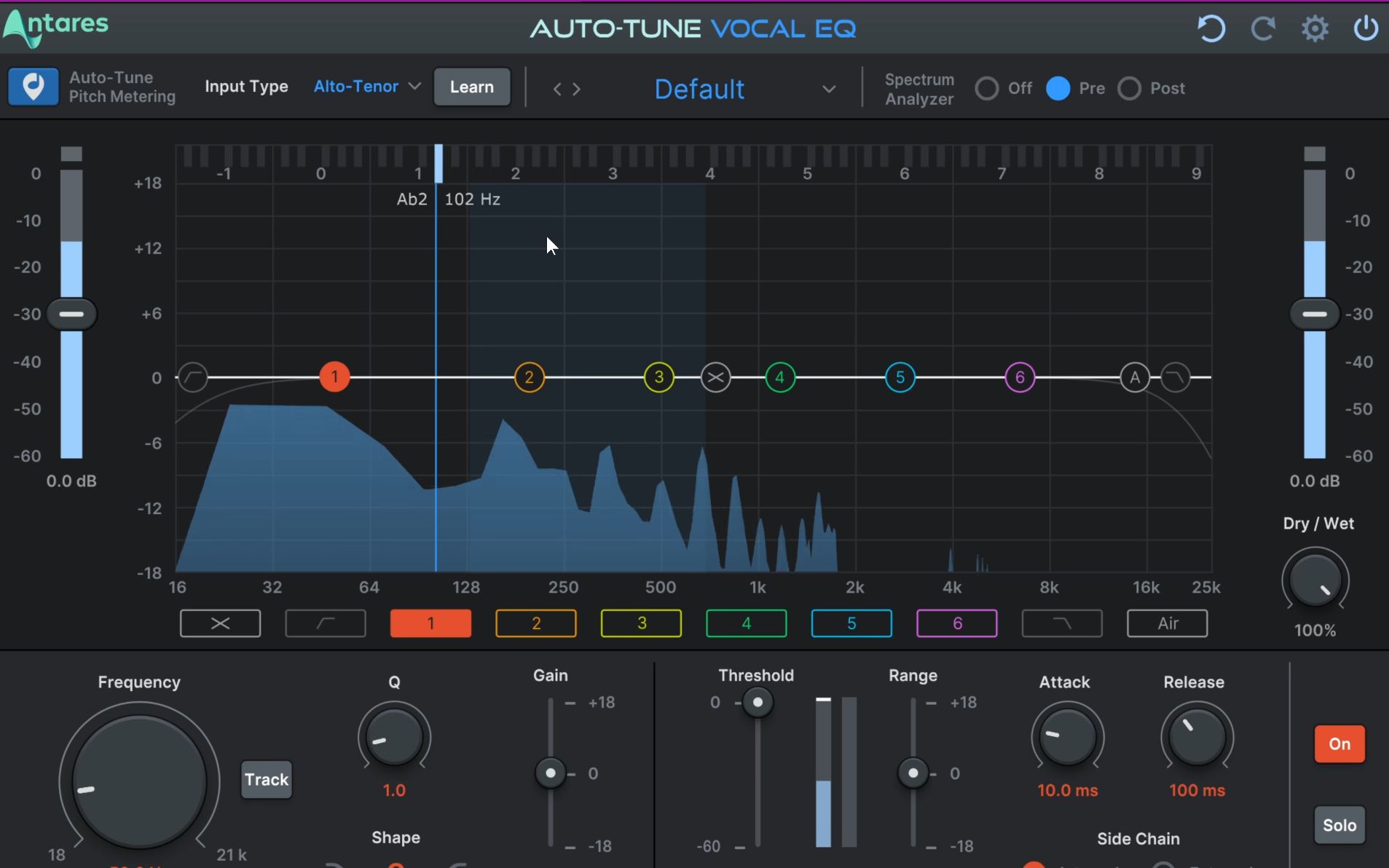Click the 102 Hz pitch readout
The width and height of the screenshot is (1389, 868).
coord(473,199)
